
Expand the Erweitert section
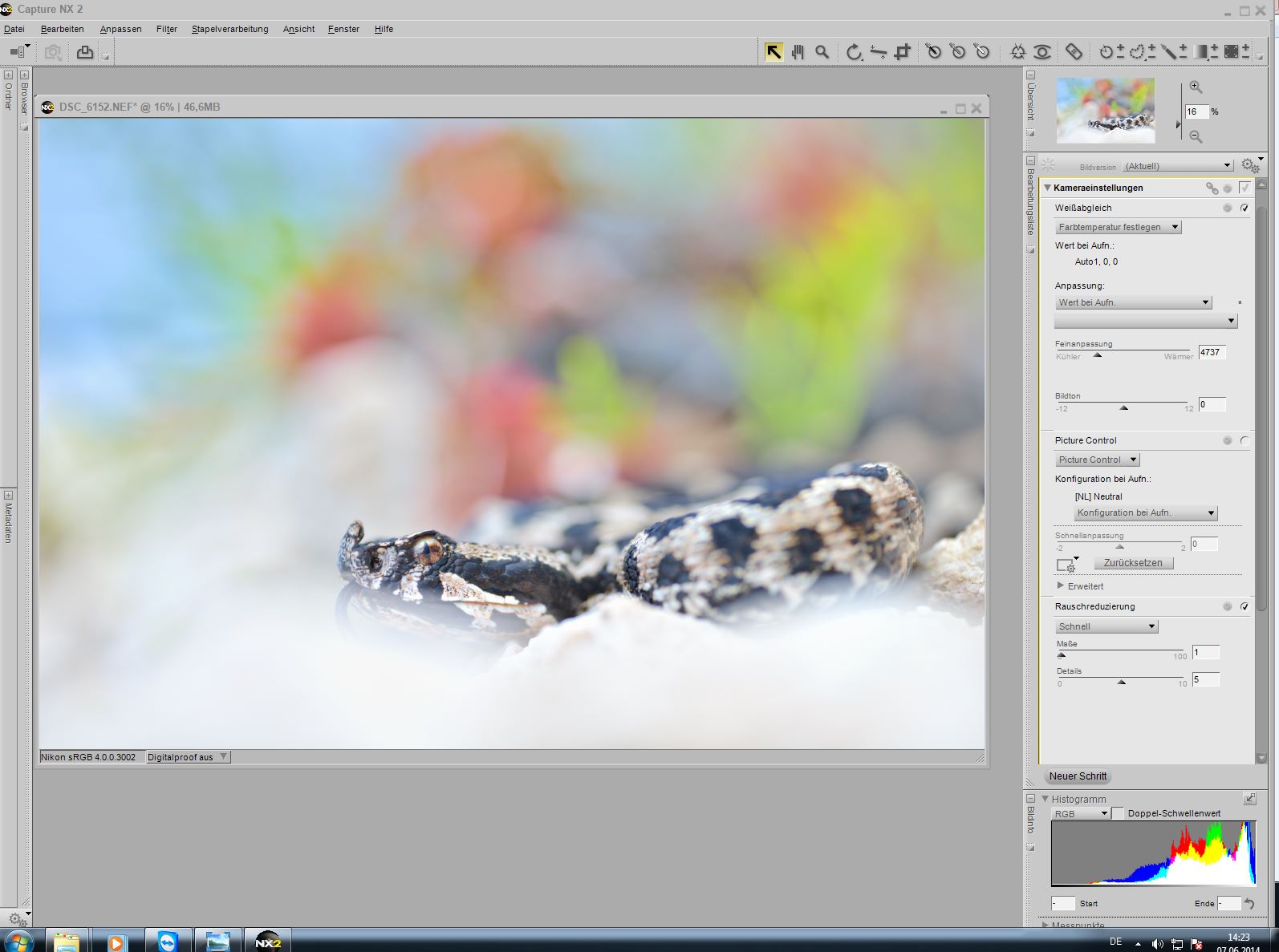[x=1061, y=585]
